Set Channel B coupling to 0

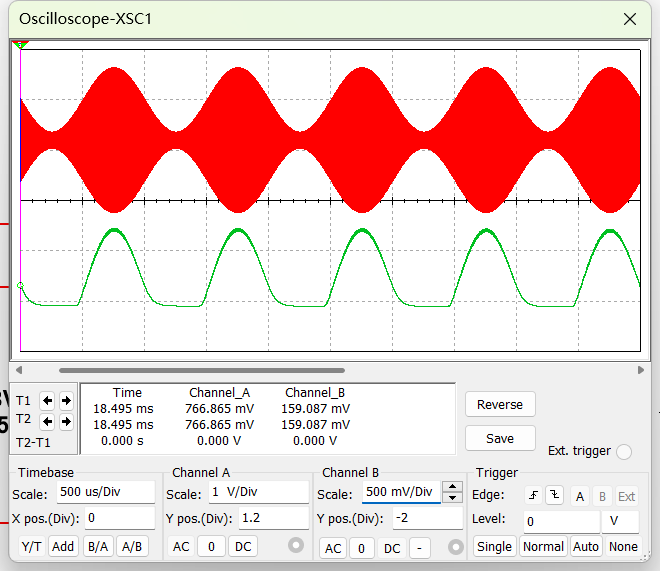(x=361, y=548)
